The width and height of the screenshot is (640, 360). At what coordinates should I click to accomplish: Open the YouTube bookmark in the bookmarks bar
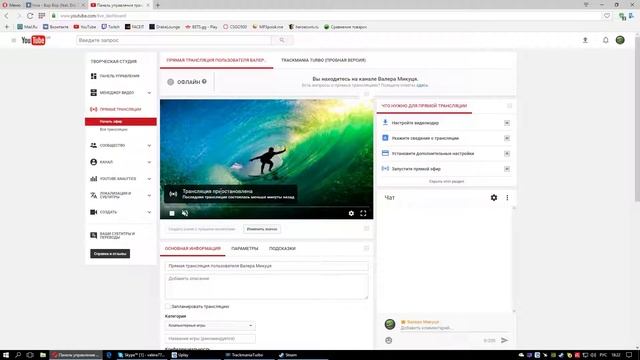tap(85, 27)
